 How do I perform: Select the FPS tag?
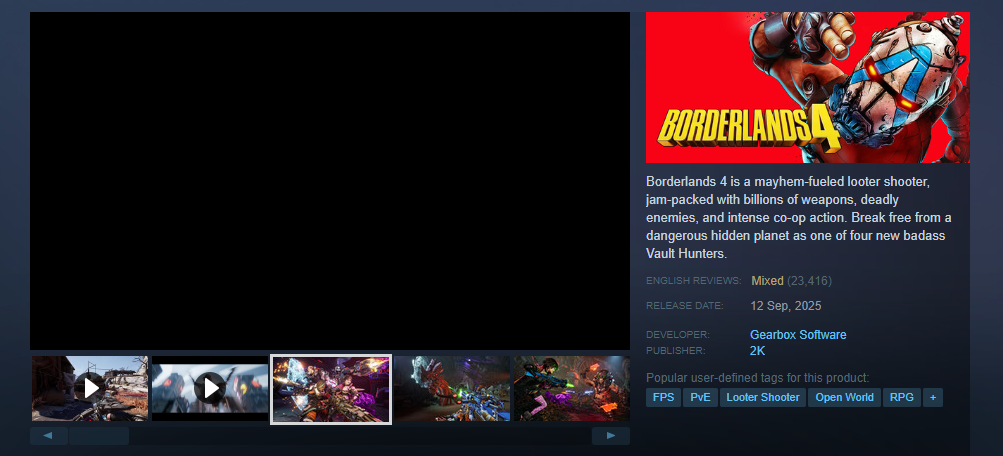coord(663,397)
